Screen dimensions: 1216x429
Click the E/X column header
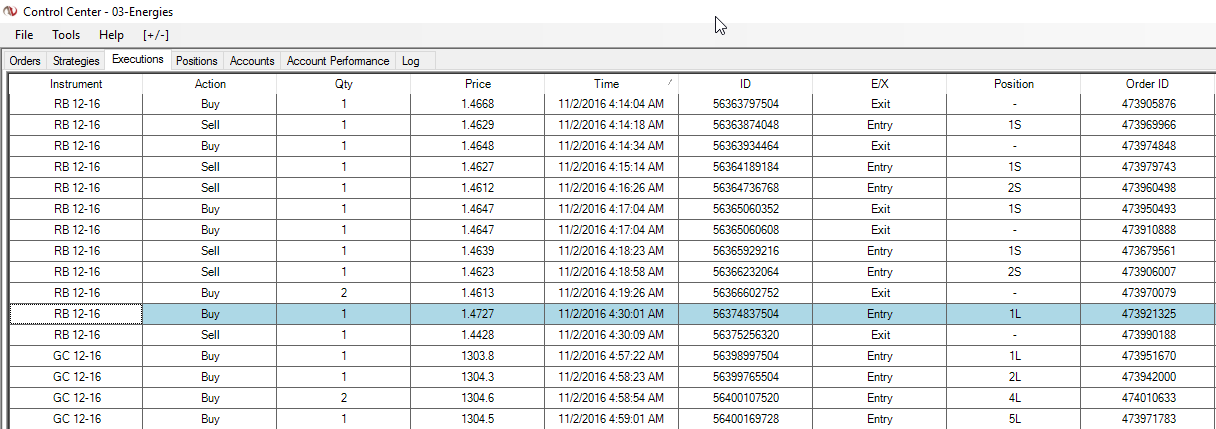[x=880, y=84]
